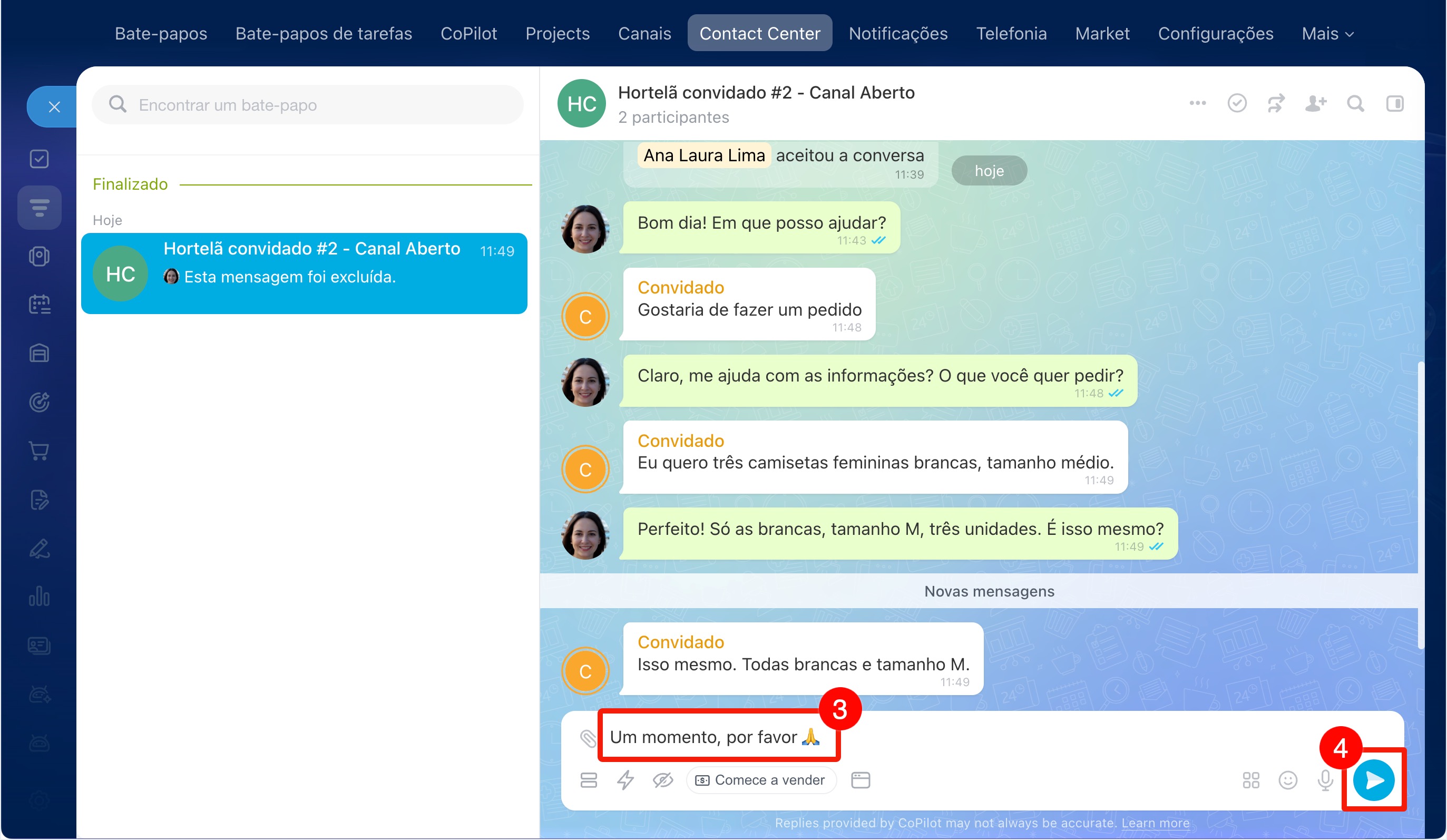Click the HC avatar in chat header
This screenshot has height=840, width=1447.
coord(581,103)
